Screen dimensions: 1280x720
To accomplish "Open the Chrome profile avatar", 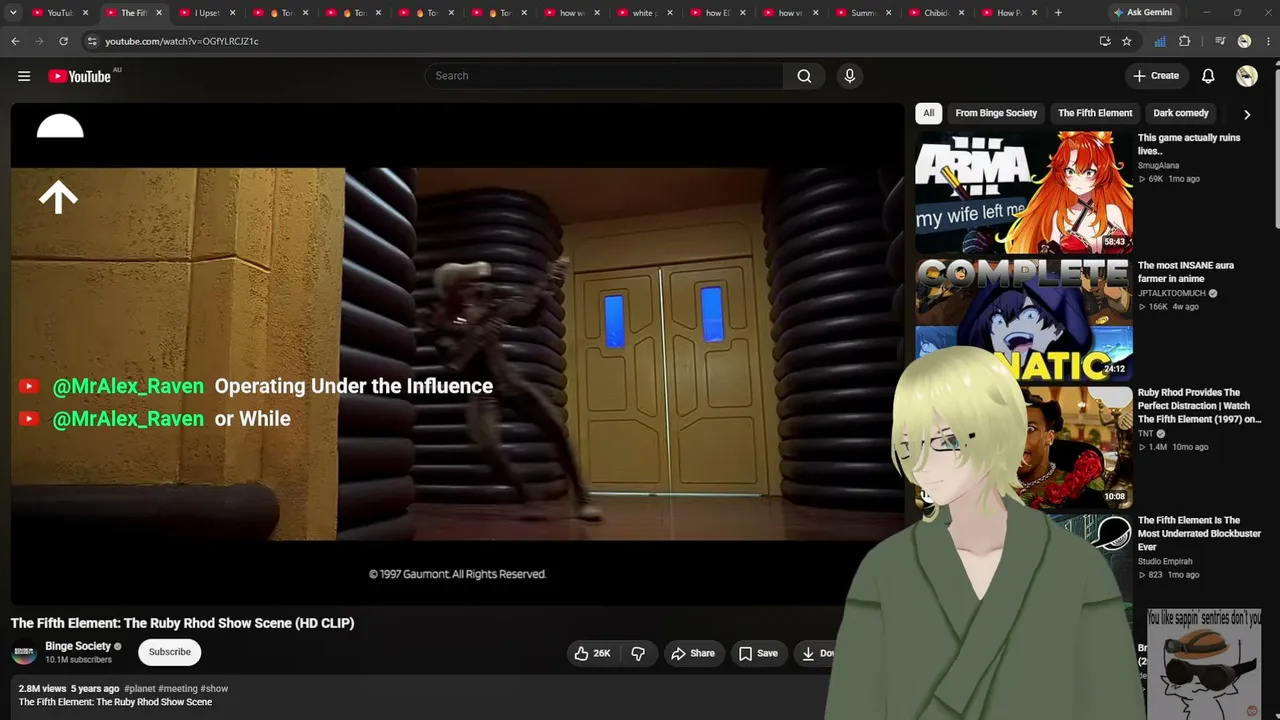I will pos(1244,41).
